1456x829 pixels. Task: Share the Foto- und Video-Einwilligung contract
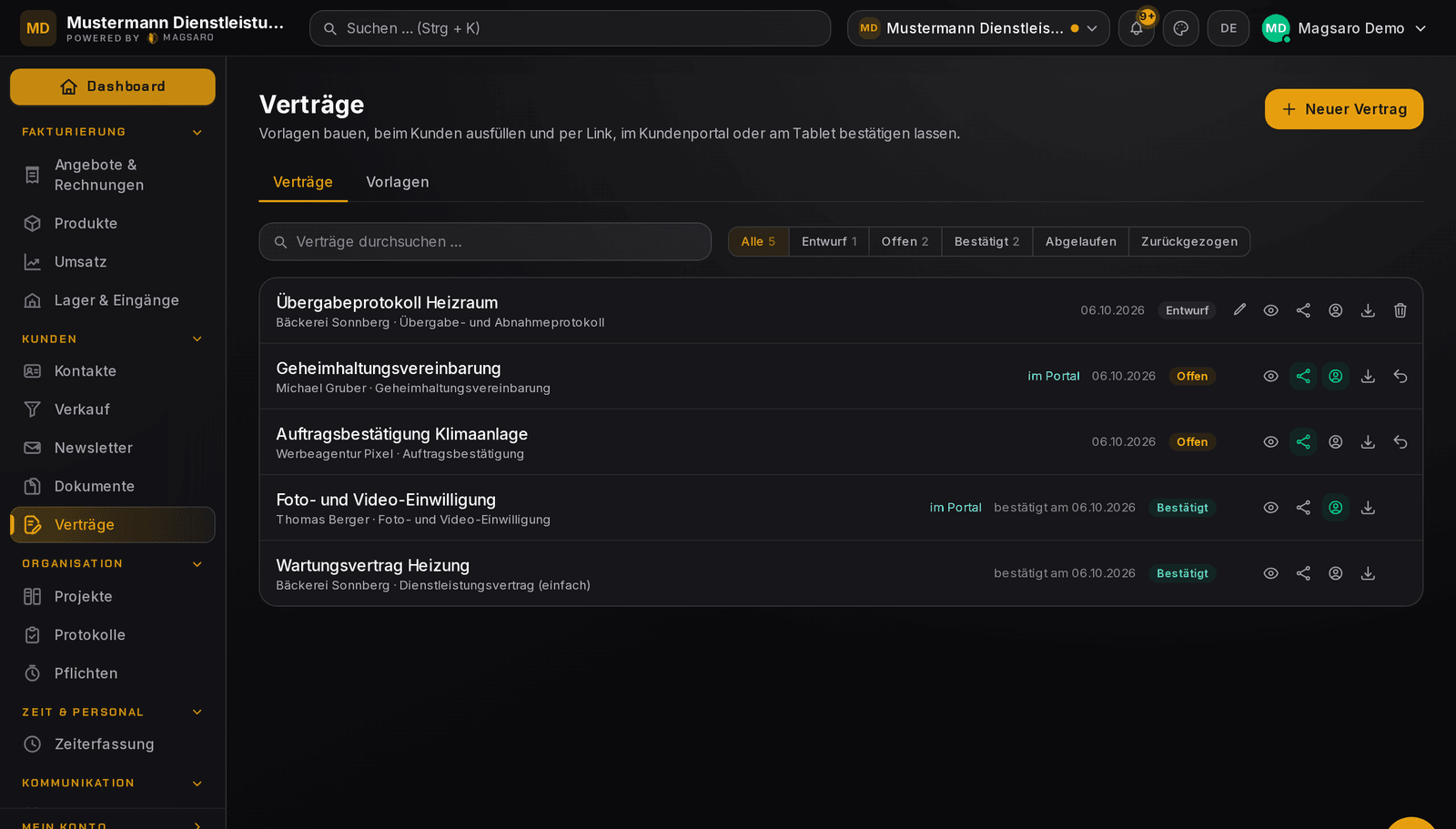point(1303,507)
